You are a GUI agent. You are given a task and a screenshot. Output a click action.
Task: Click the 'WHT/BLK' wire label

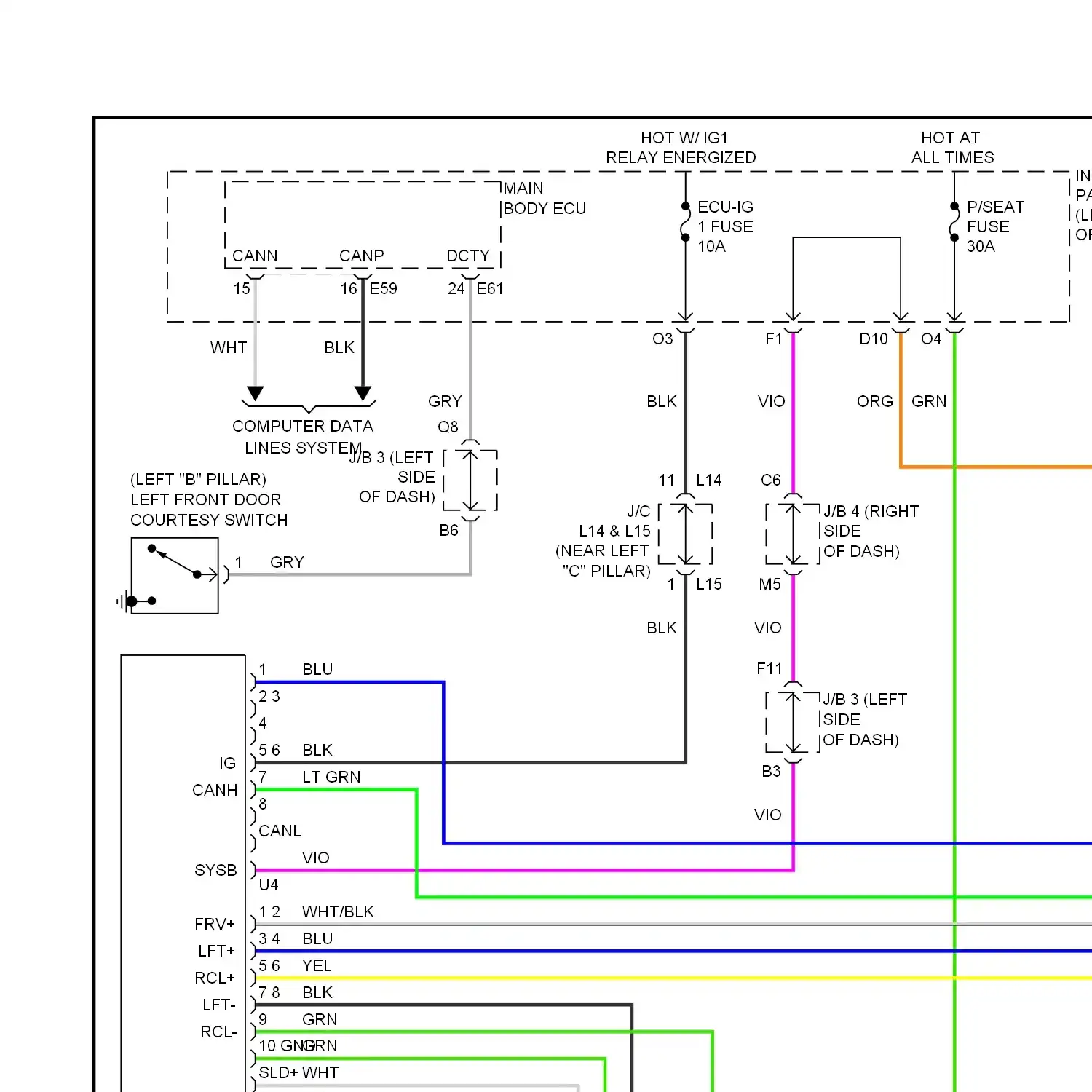pos(338,911)
